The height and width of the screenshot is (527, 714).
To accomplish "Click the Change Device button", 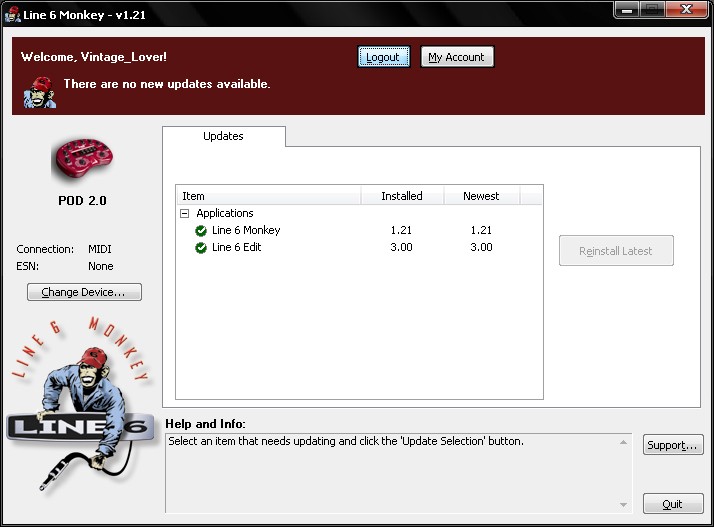I will coord(84,292).
